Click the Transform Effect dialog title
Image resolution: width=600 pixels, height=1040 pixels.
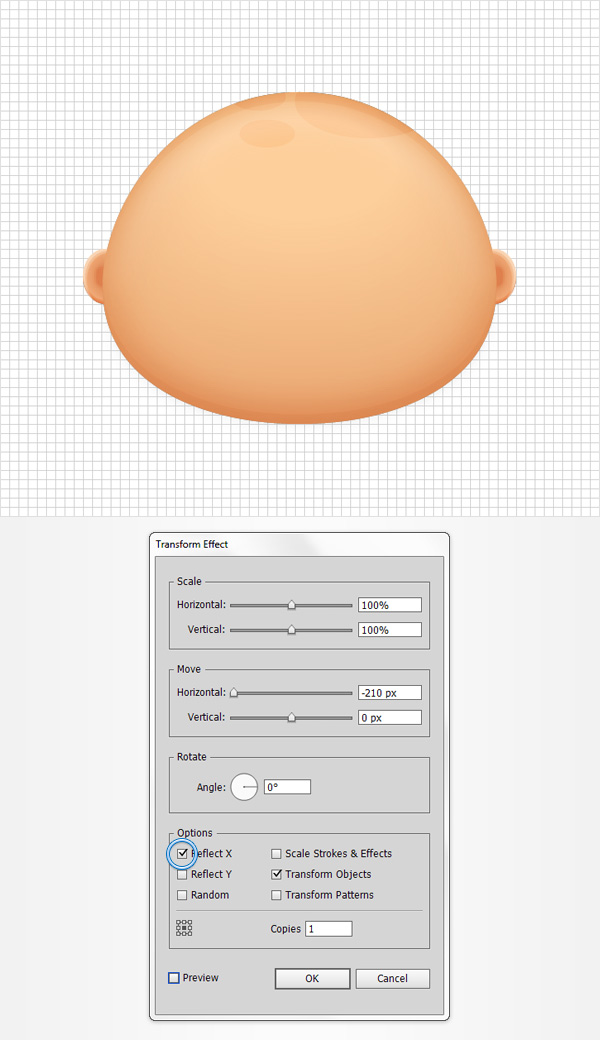point(192,544)
